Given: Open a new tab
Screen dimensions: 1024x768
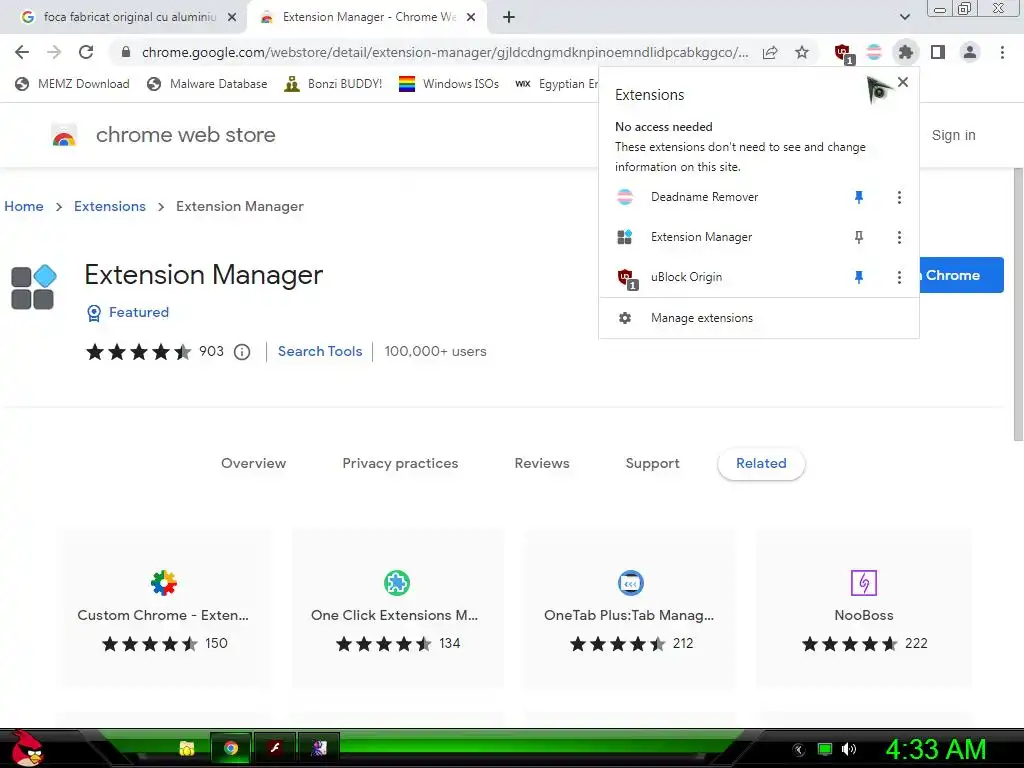Looking at the screenshot, I should click(509, 17).
